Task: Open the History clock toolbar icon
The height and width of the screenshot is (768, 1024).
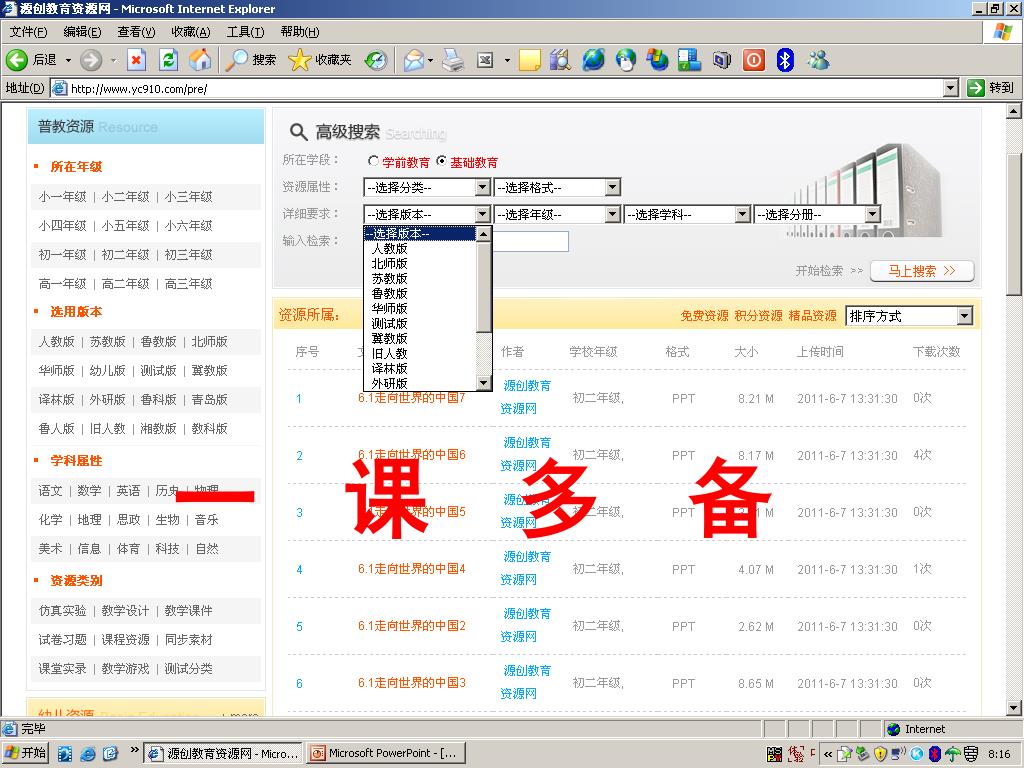Action: tap(376, 60)
